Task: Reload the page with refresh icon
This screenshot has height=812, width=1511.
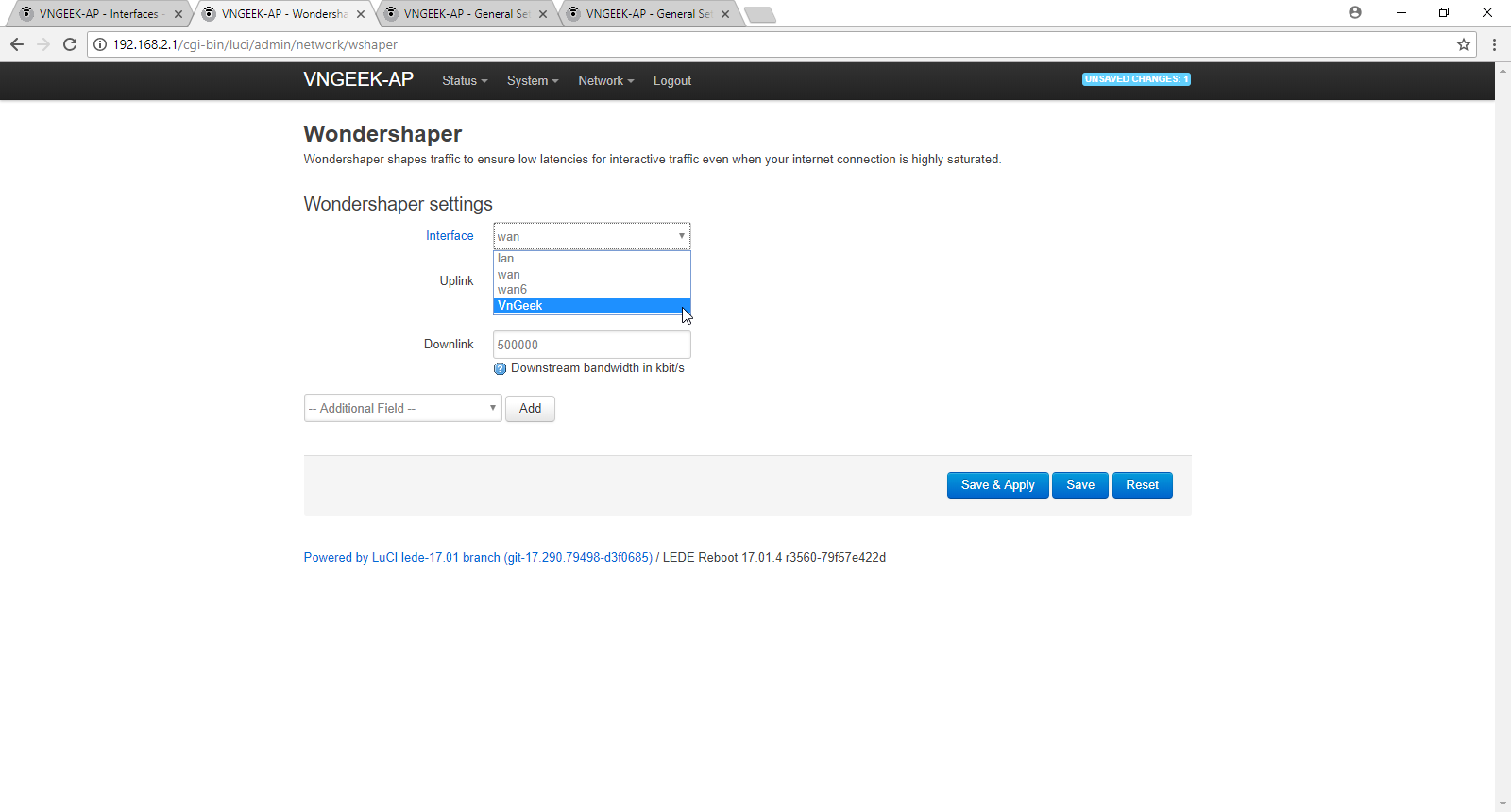Action: [70, 44]
